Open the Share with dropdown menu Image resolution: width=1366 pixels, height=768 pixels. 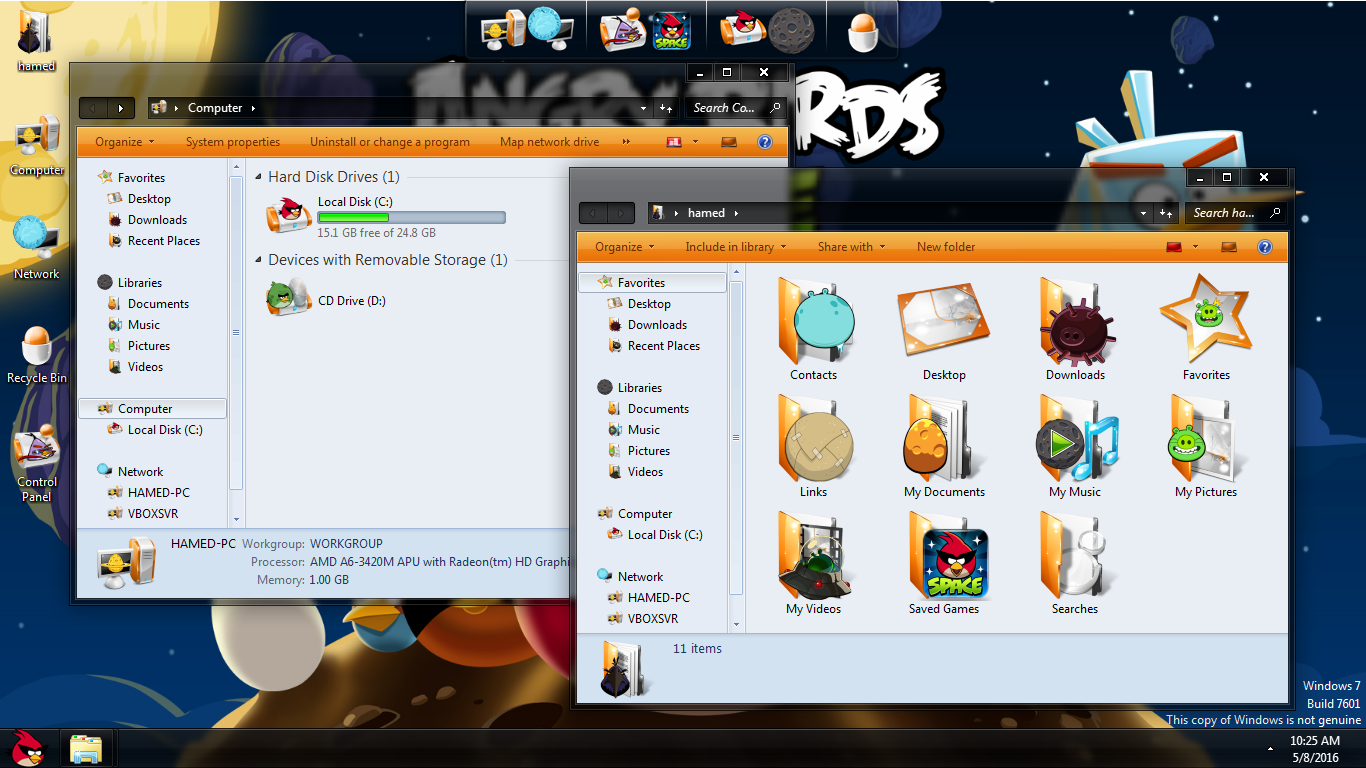pyautogui.click(x=851, y=247)
